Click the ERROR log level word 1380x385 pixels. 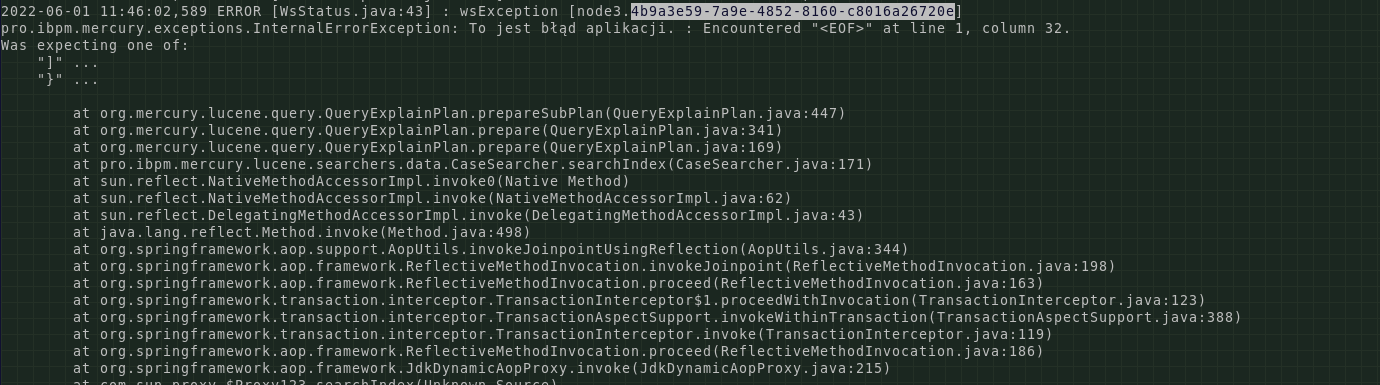239,11
